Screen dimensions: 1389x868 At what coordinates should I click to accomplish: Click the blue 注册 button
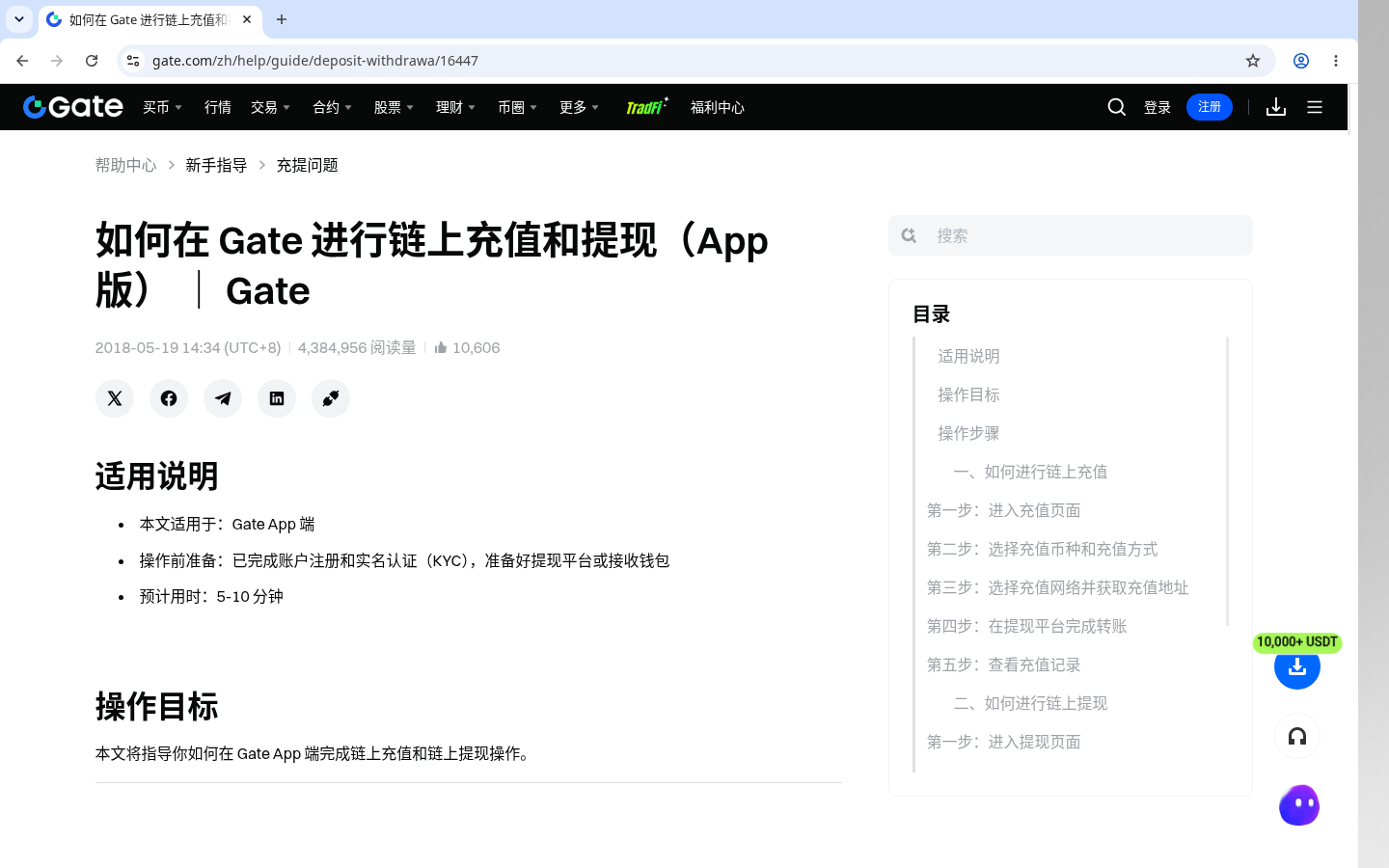[1210, 107]
